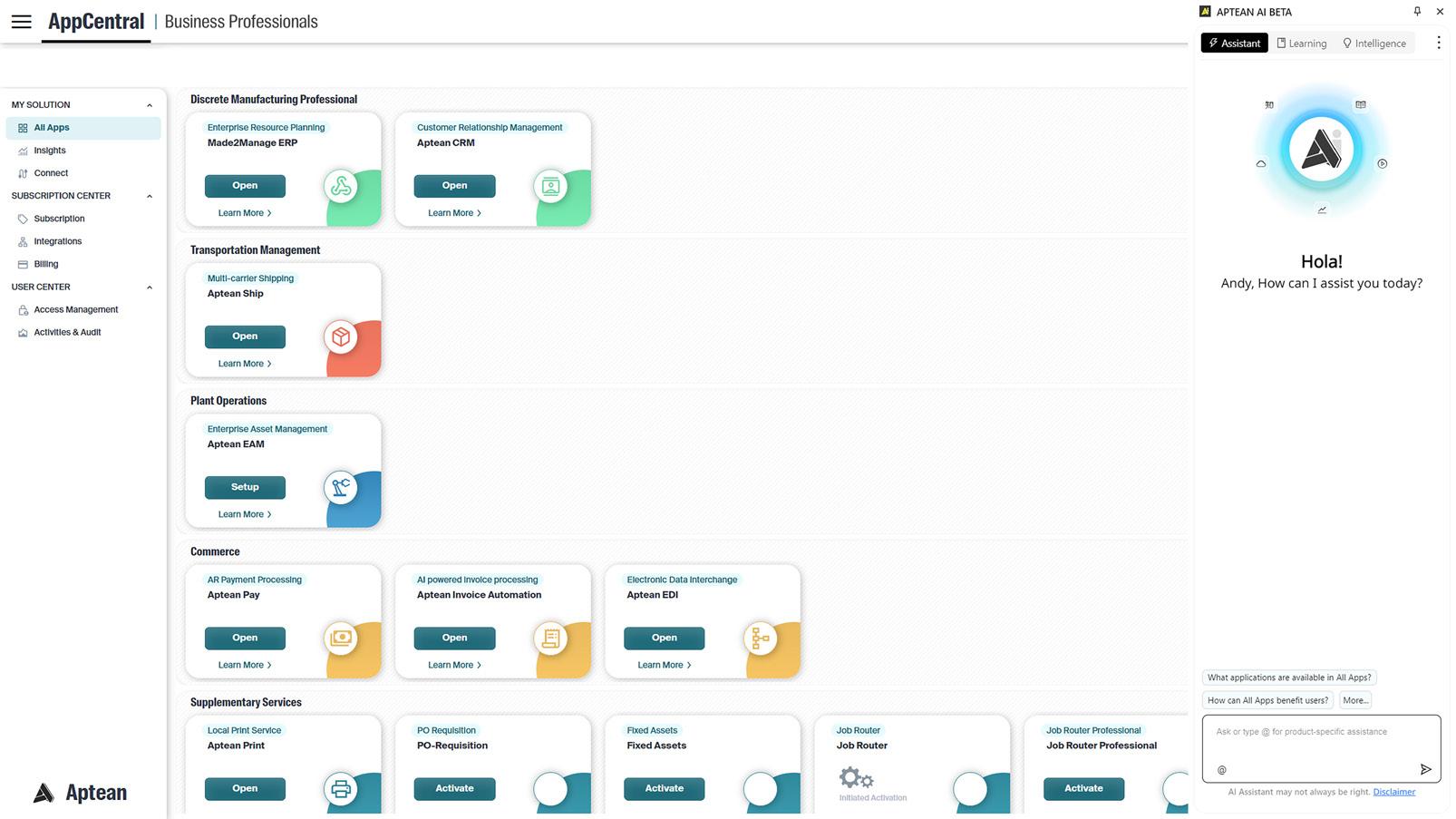Click the 'Discrete Manufacturing Professional' heading
1456x819 pixels.
274,100
